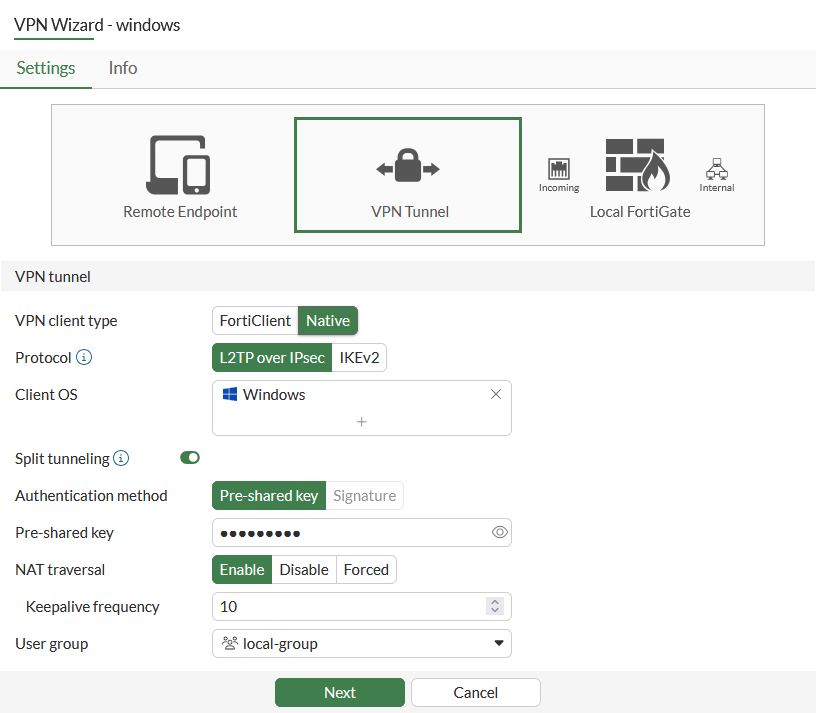
Task: Switch to the Info tab
Action: (x=123, y=68)
